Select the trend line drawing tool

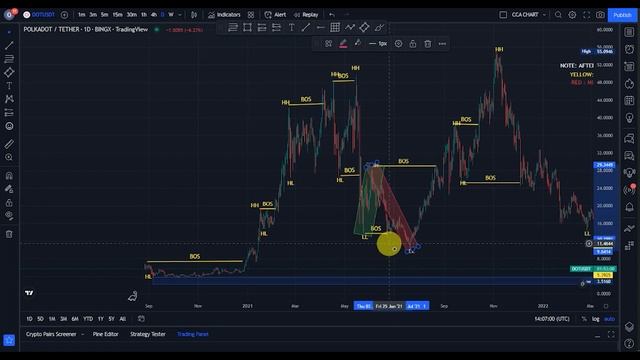(9, 45)
